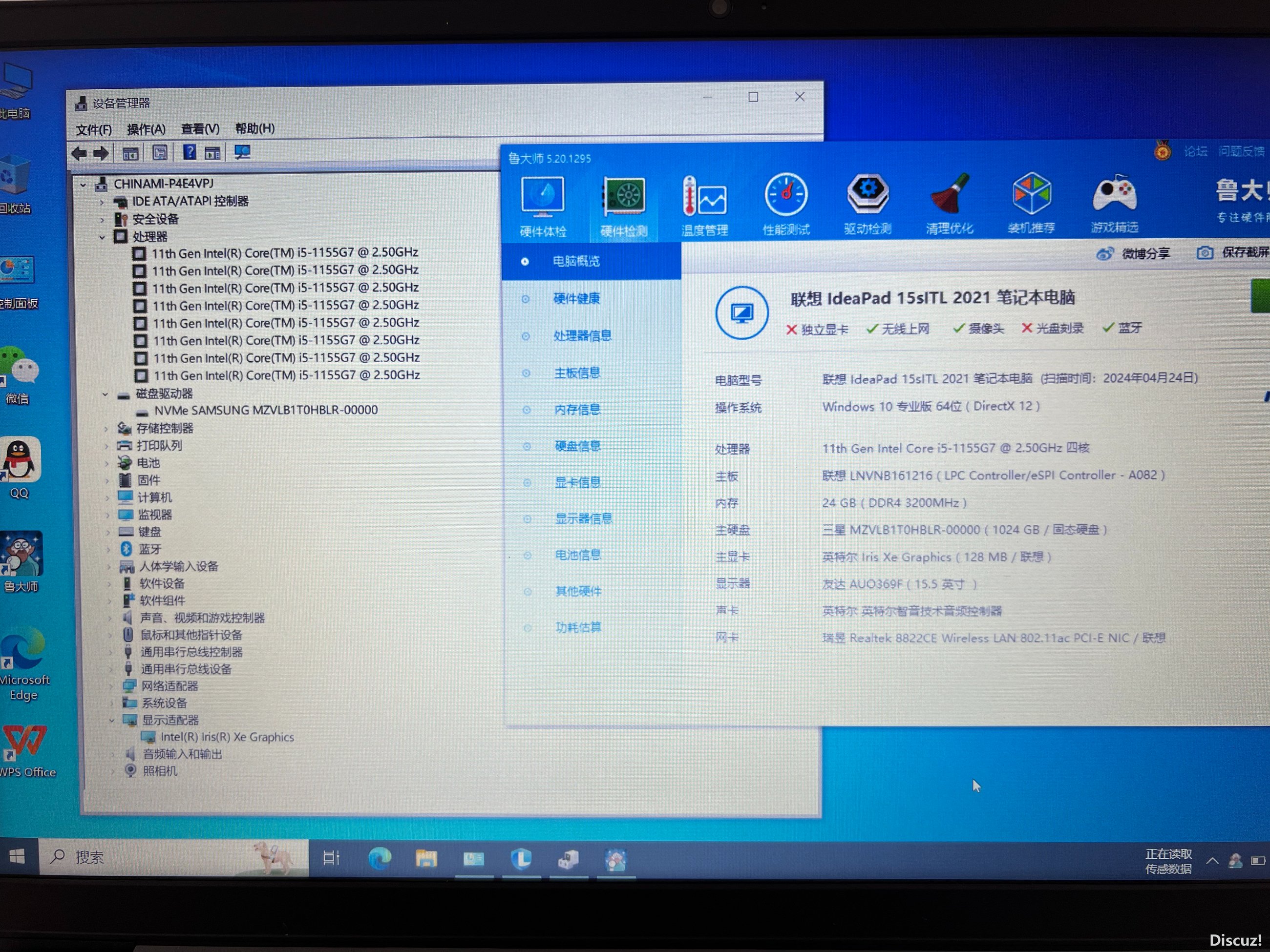Click Device Manager back arrow
The image size is (1270, 952).
point(79,153)
